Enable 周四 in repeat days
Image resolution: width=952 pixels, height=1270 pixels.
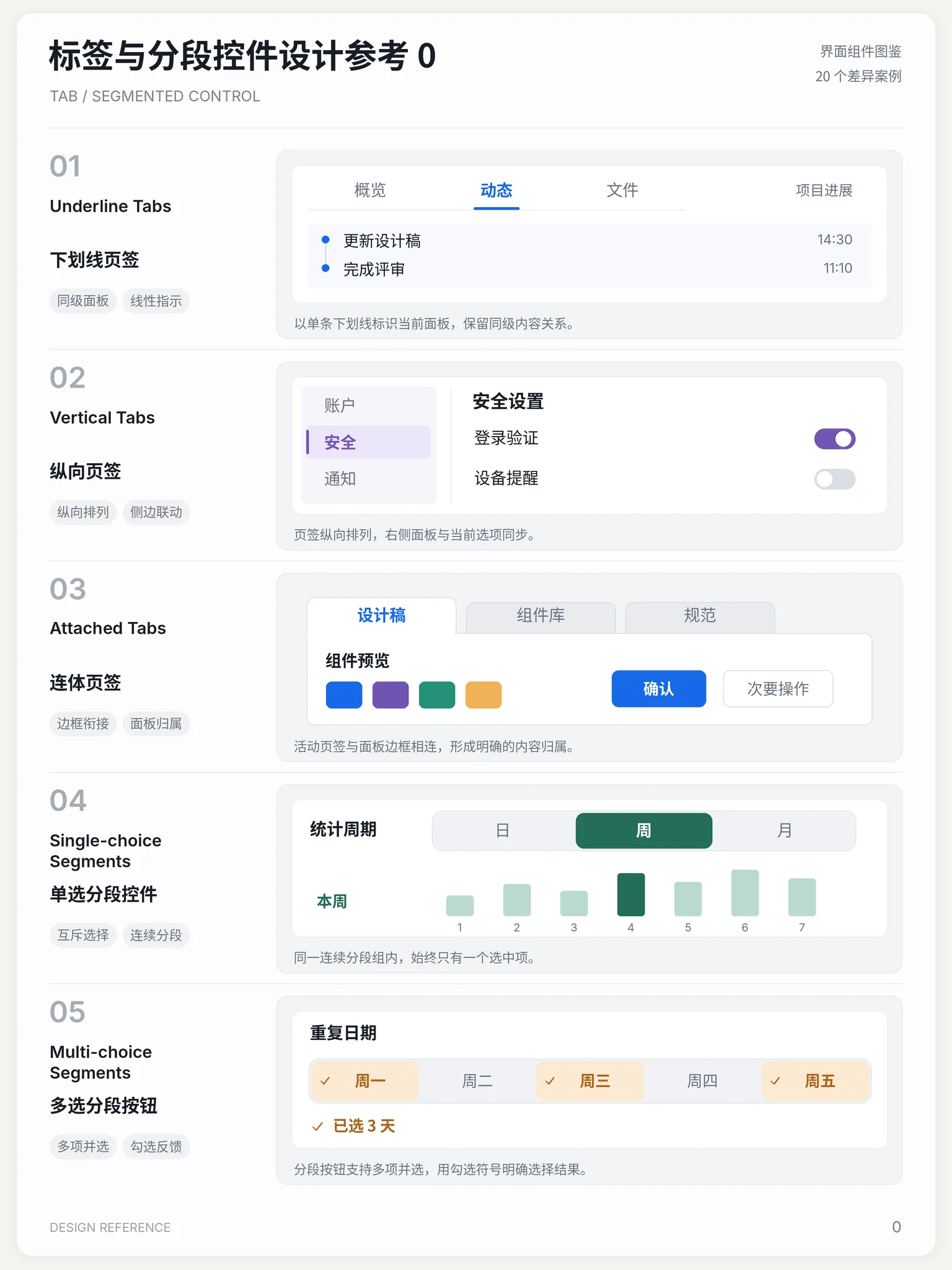702,1081
